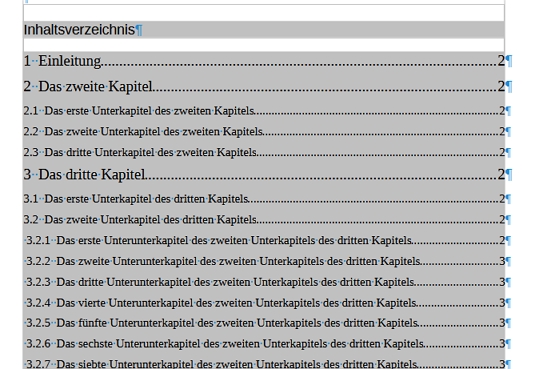Open the entry '2 Das zweite Kapitel'

264,86
